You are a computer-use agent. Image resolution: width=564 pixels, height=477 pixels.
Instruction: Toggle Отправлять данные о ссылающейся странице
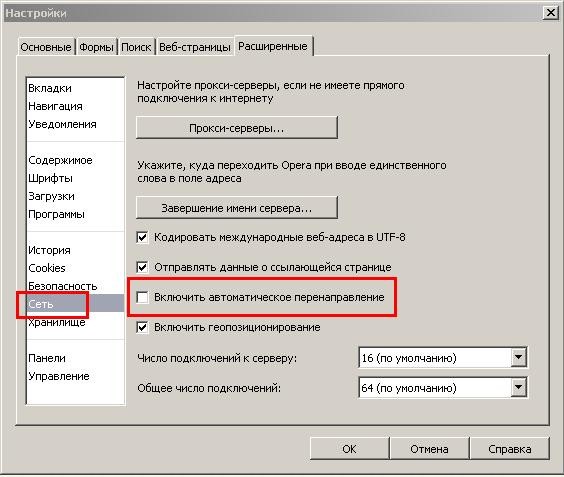(x=142, y=267)
